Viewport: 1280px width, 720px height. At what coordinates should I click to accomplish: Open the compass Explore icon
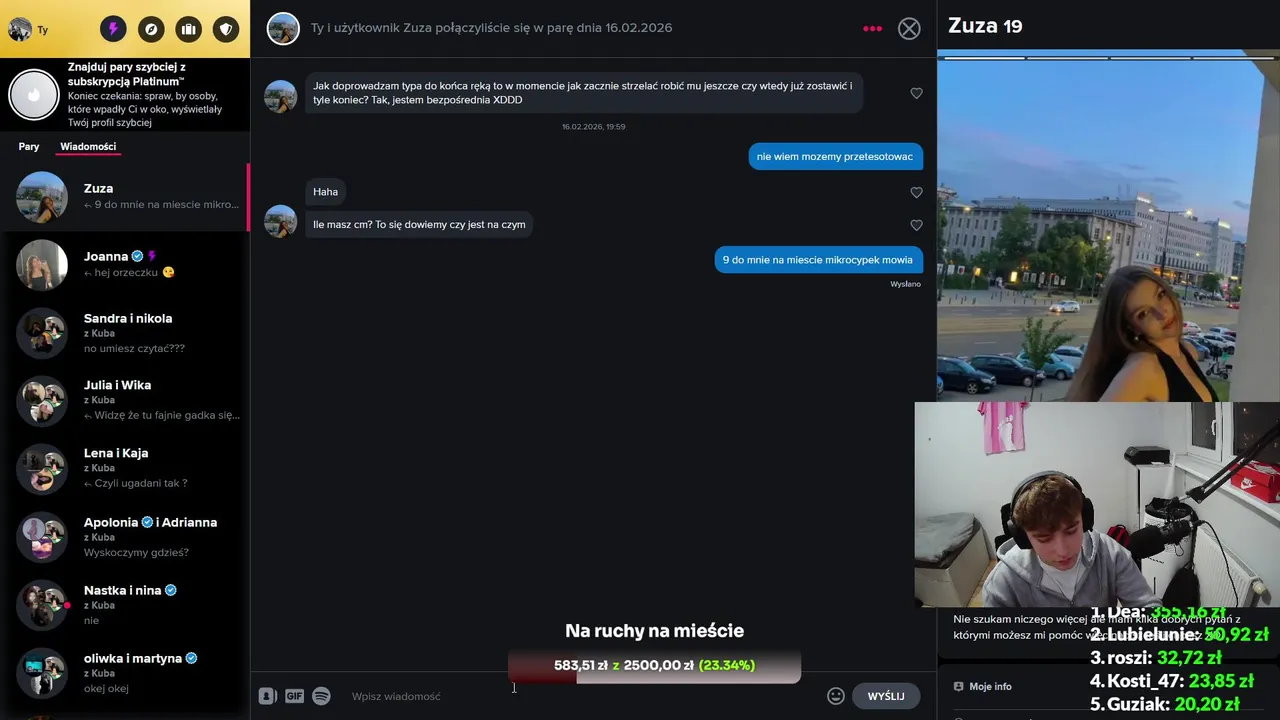click(151, 29)
